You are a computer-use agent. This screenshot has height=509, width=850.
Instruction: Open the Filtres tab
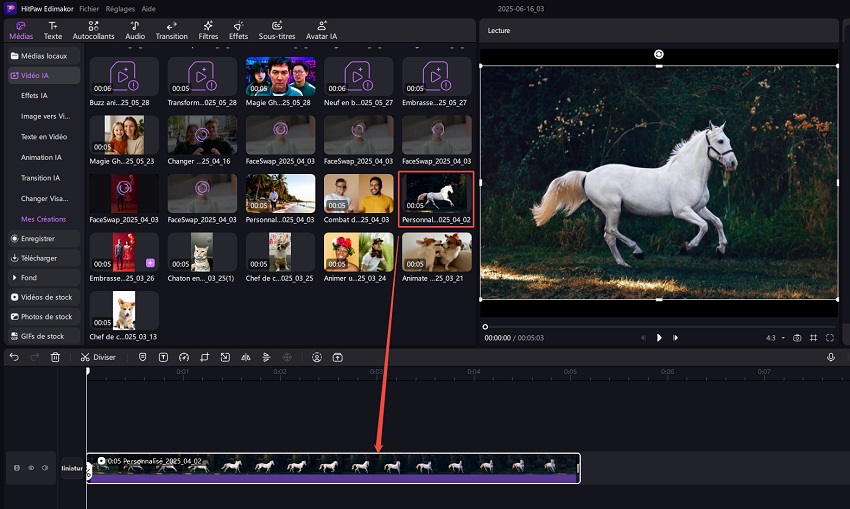coord(208,30)
